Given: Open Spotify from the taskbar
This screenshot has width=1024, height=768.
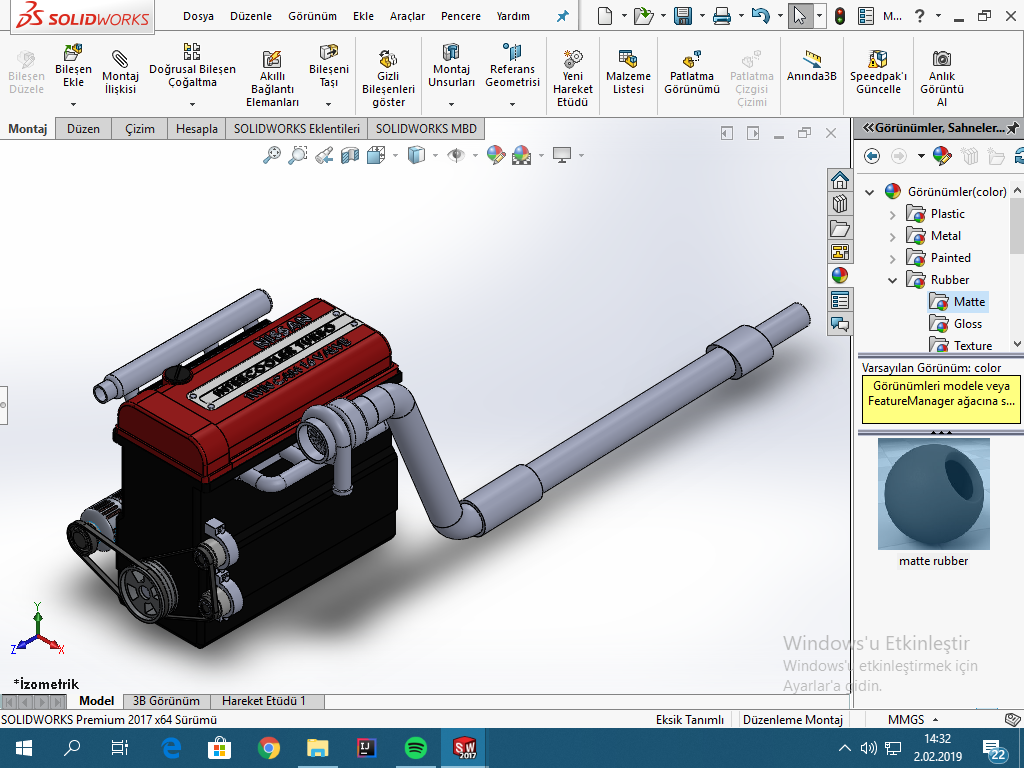Looking at the screenshot, I should (416, 748).
